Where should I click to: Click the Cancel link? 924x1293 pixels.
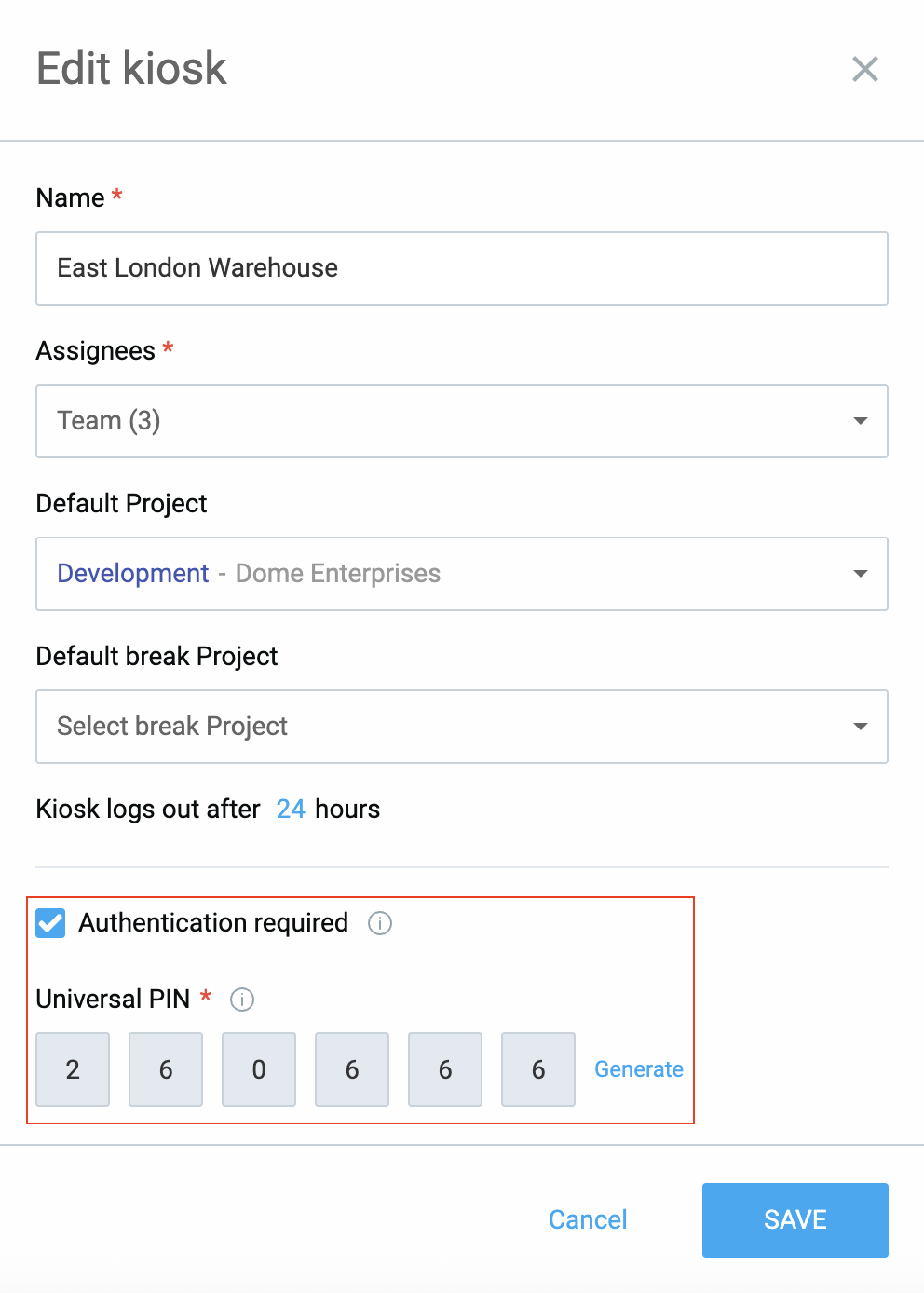pos(588,1219)
